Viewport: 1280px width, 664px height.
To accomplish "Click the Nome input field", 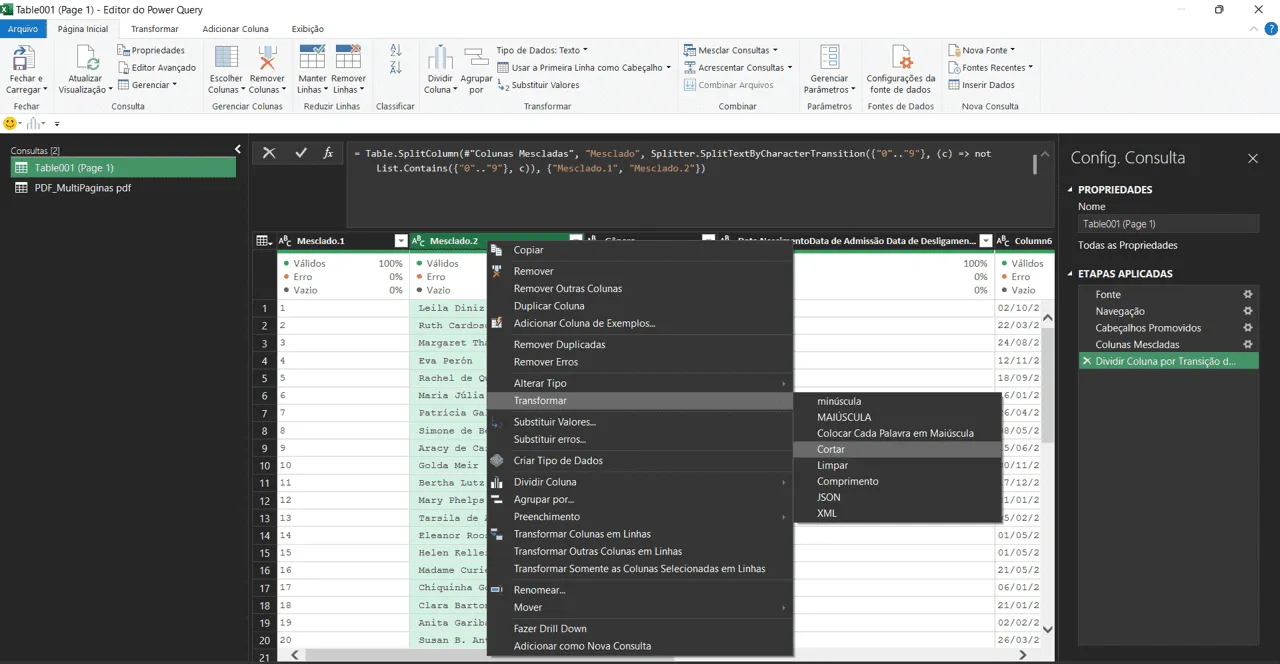I will coord(1167,224).
